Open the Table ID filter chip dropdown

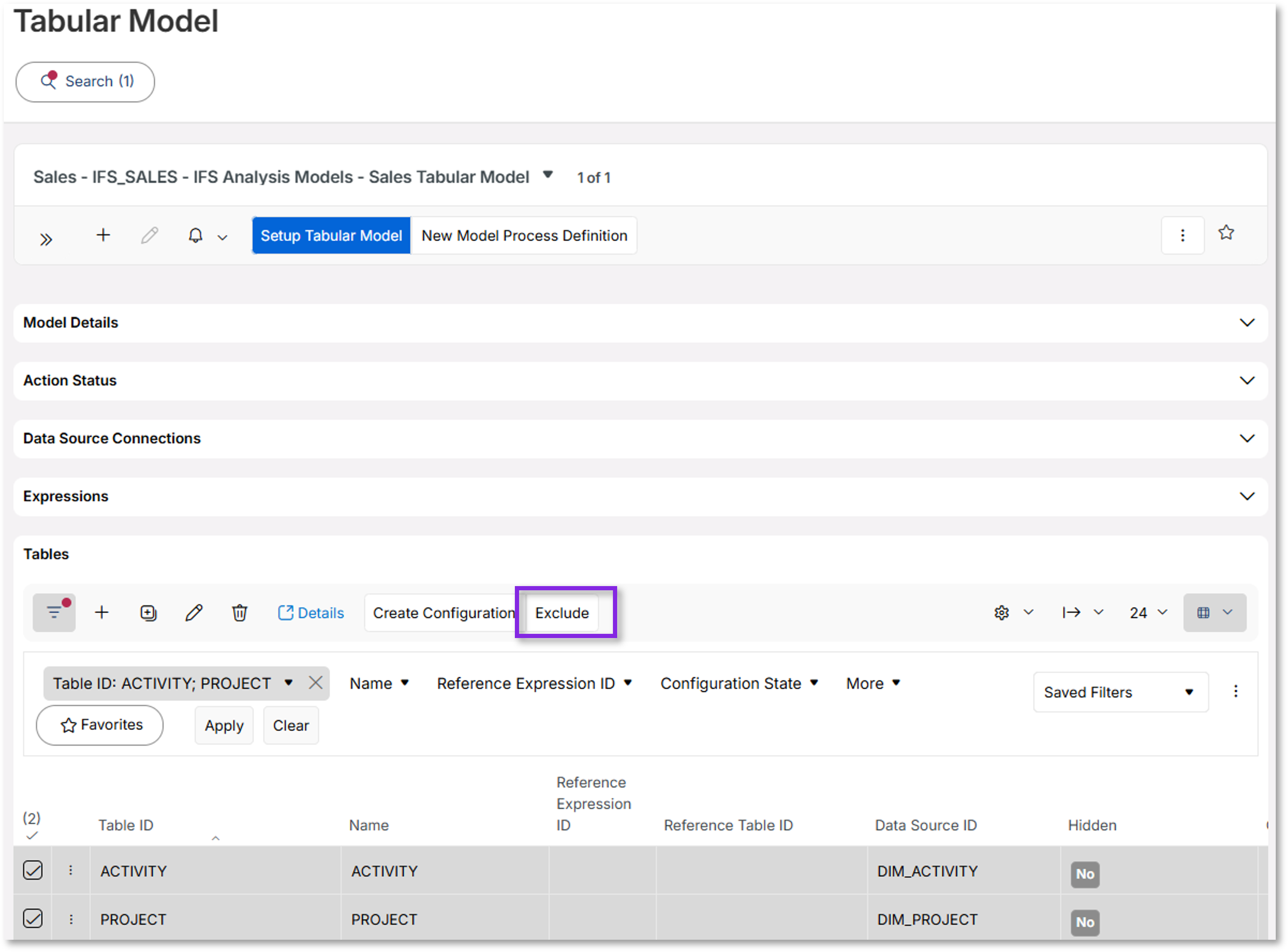pyautogui.click(x=288, y=683)
